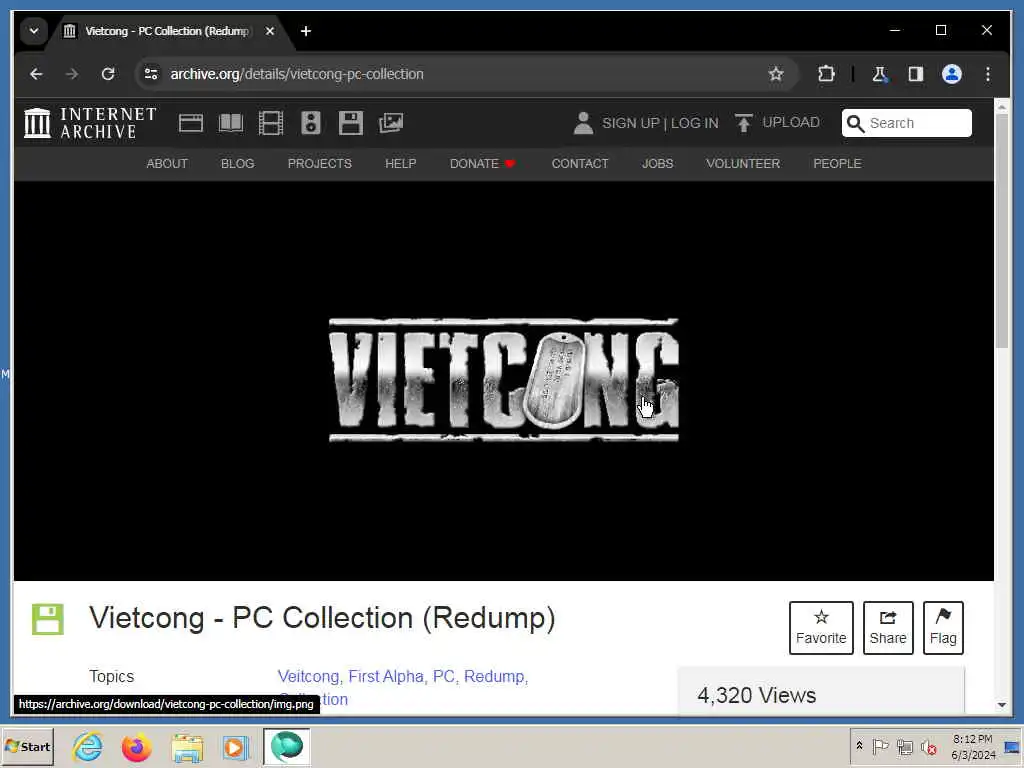Screen dimensions: 1024x768
Task: Click the address bar URL text
Action: [x=297, y=74]
